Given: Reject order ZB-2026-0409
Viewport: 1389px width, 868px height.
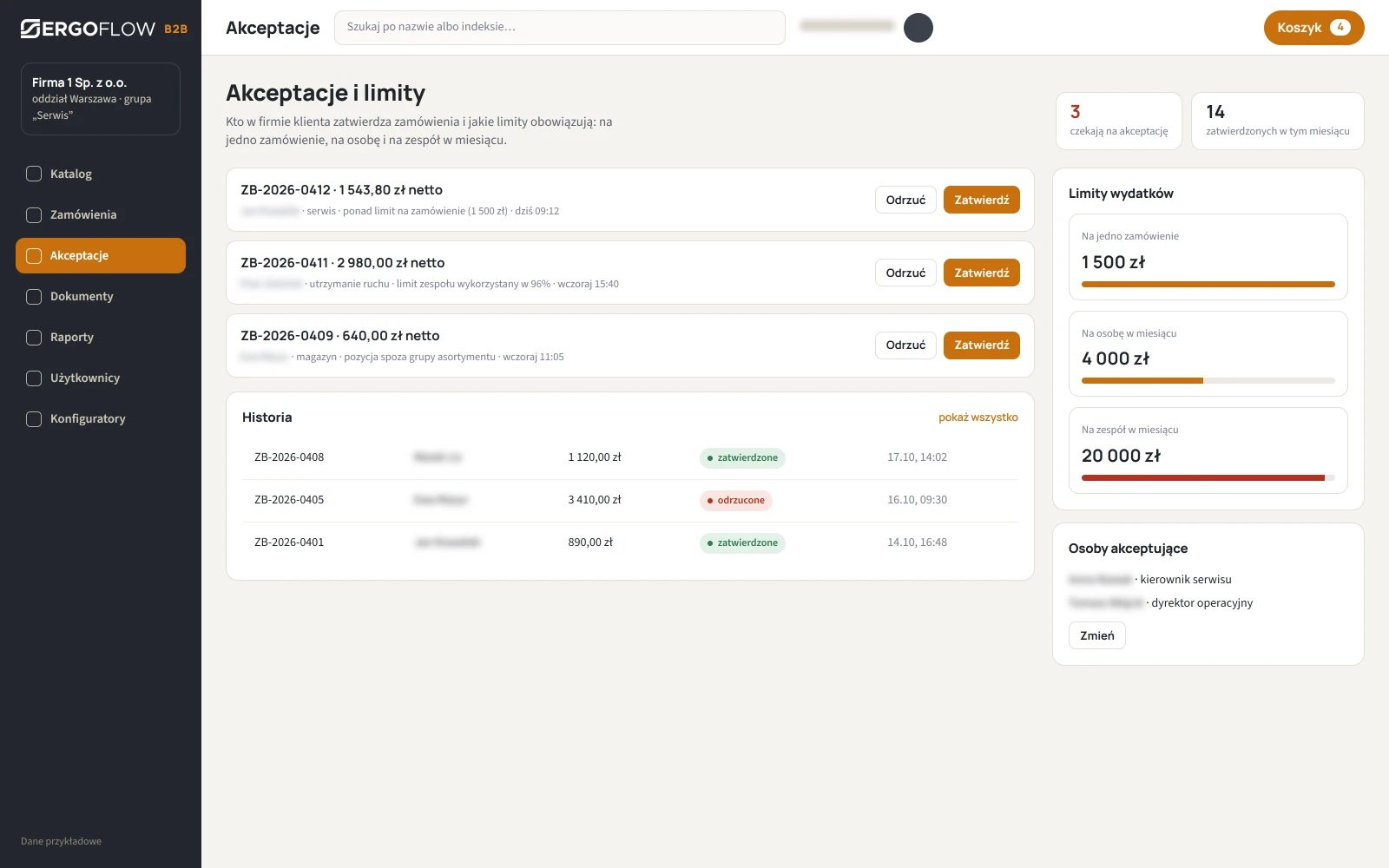Looking at the screenshot, I should coord(905,345).
